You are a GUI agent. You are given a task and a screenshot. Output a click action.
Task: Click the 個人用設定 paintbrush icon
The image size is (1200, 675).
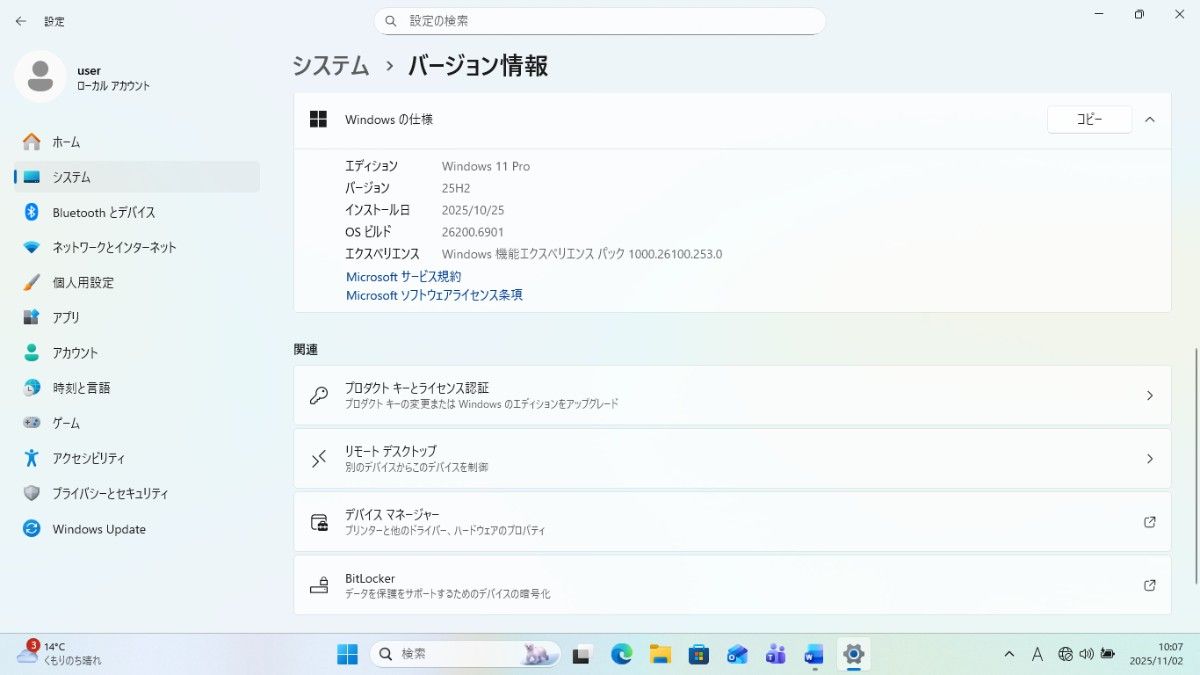click(x=32, y=282)
